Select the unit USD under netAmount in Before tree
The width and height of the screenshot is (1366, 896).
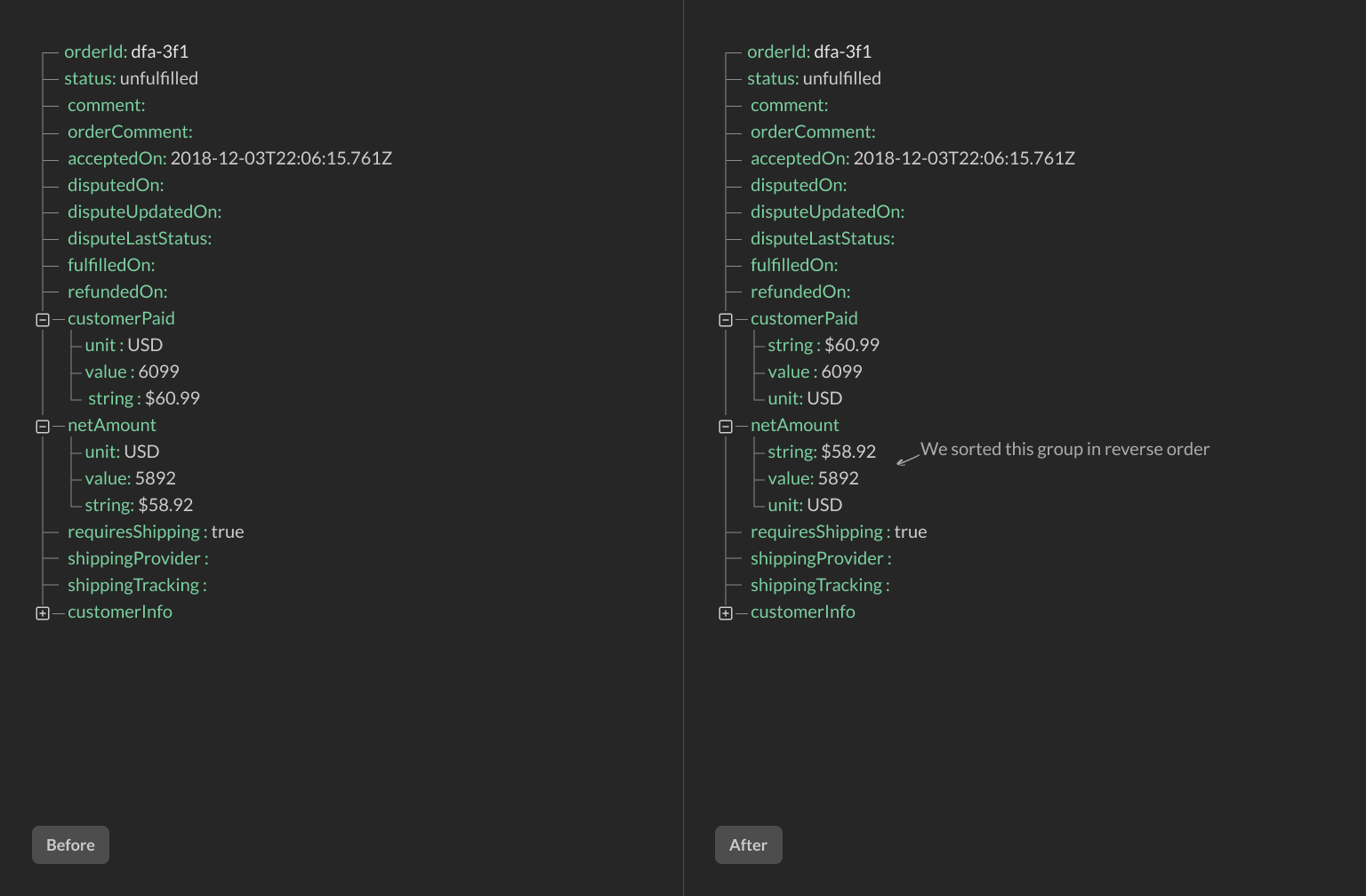(121, 452)
